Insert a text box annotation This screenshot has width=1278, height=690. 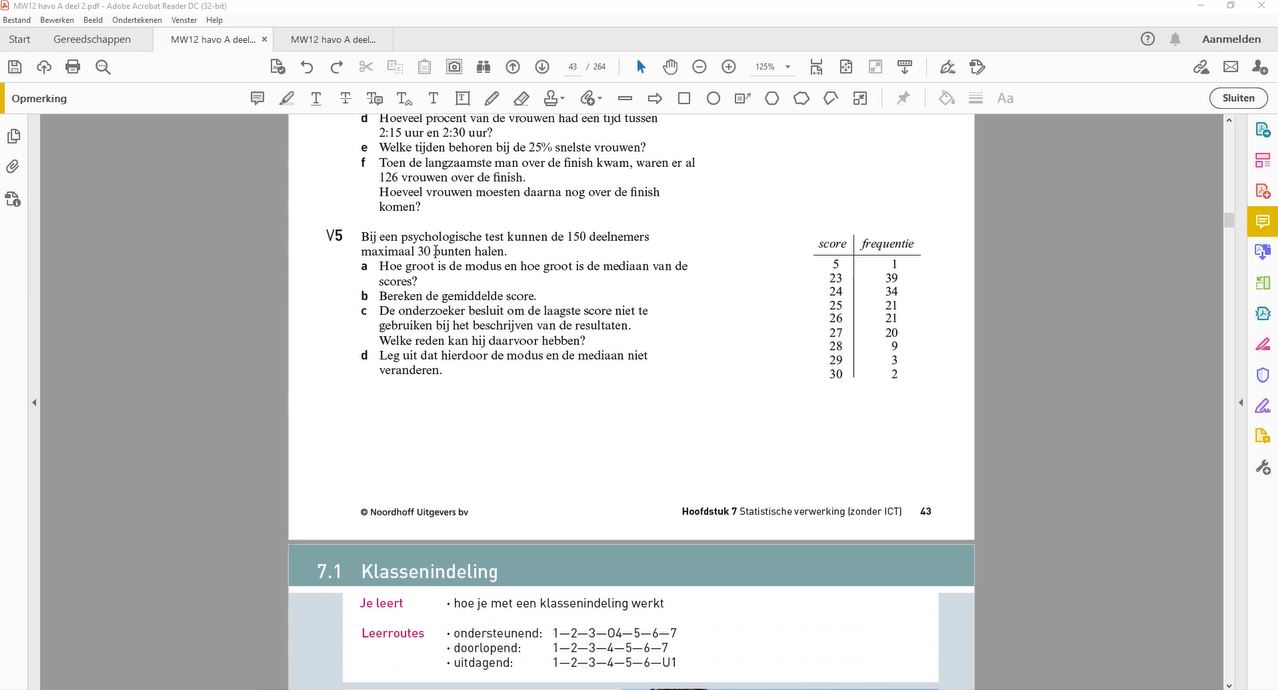[x=462, y=98]
